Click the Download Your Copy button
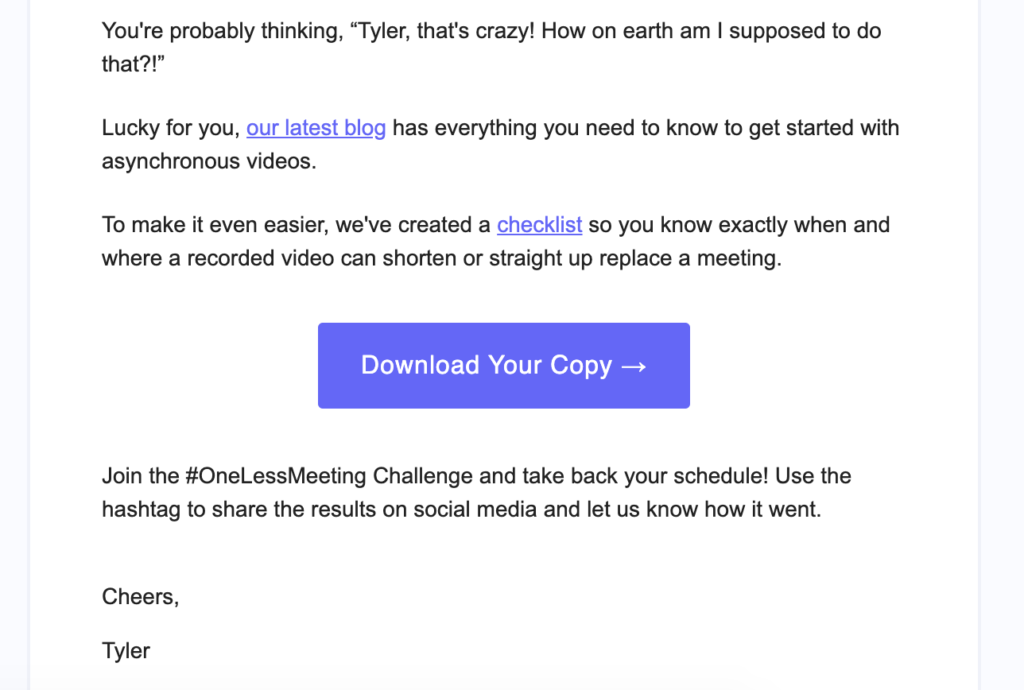 pos(504,366)
